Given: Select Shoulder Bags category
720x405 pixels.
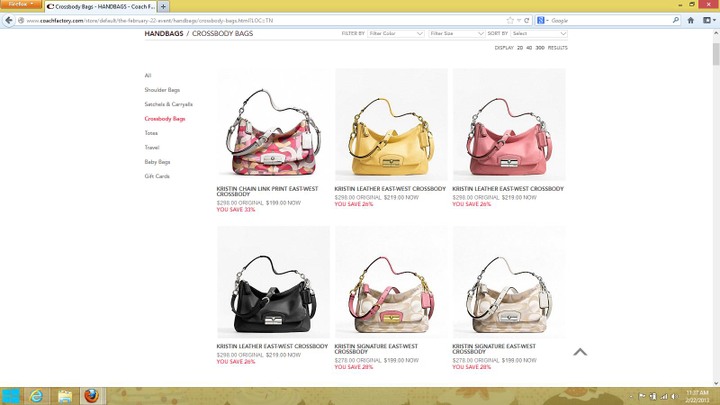Looking at the screenshot, I should click(162, 90).
